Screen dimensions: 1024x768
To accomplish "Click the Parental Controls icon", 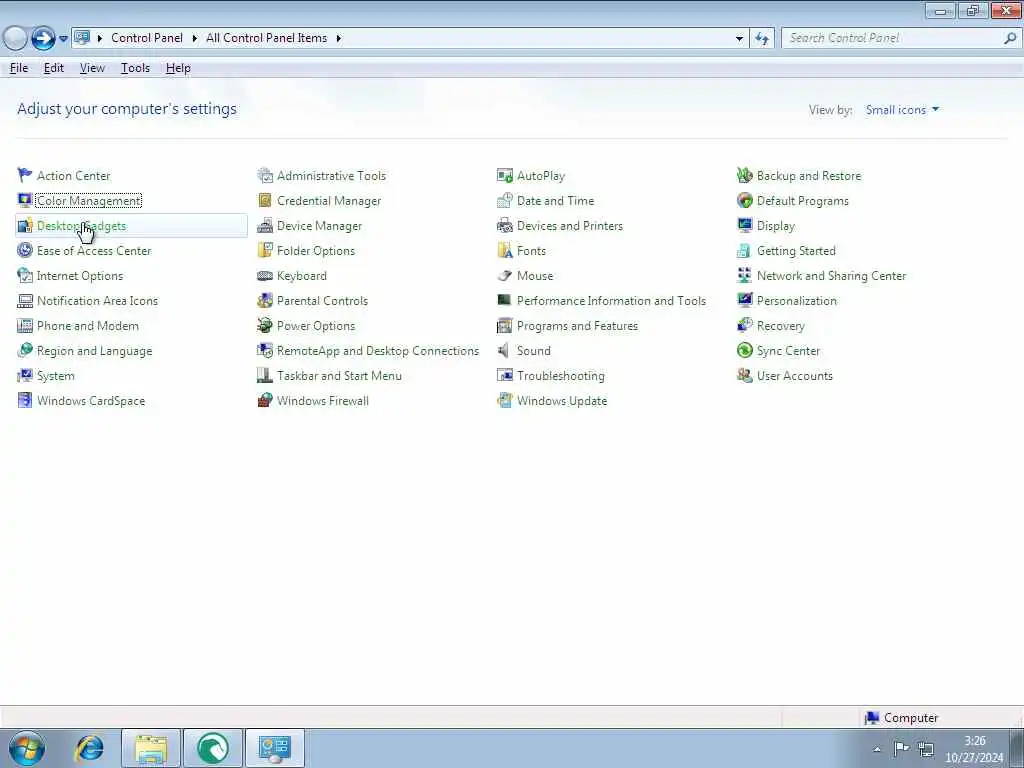I will coord(264,300).
